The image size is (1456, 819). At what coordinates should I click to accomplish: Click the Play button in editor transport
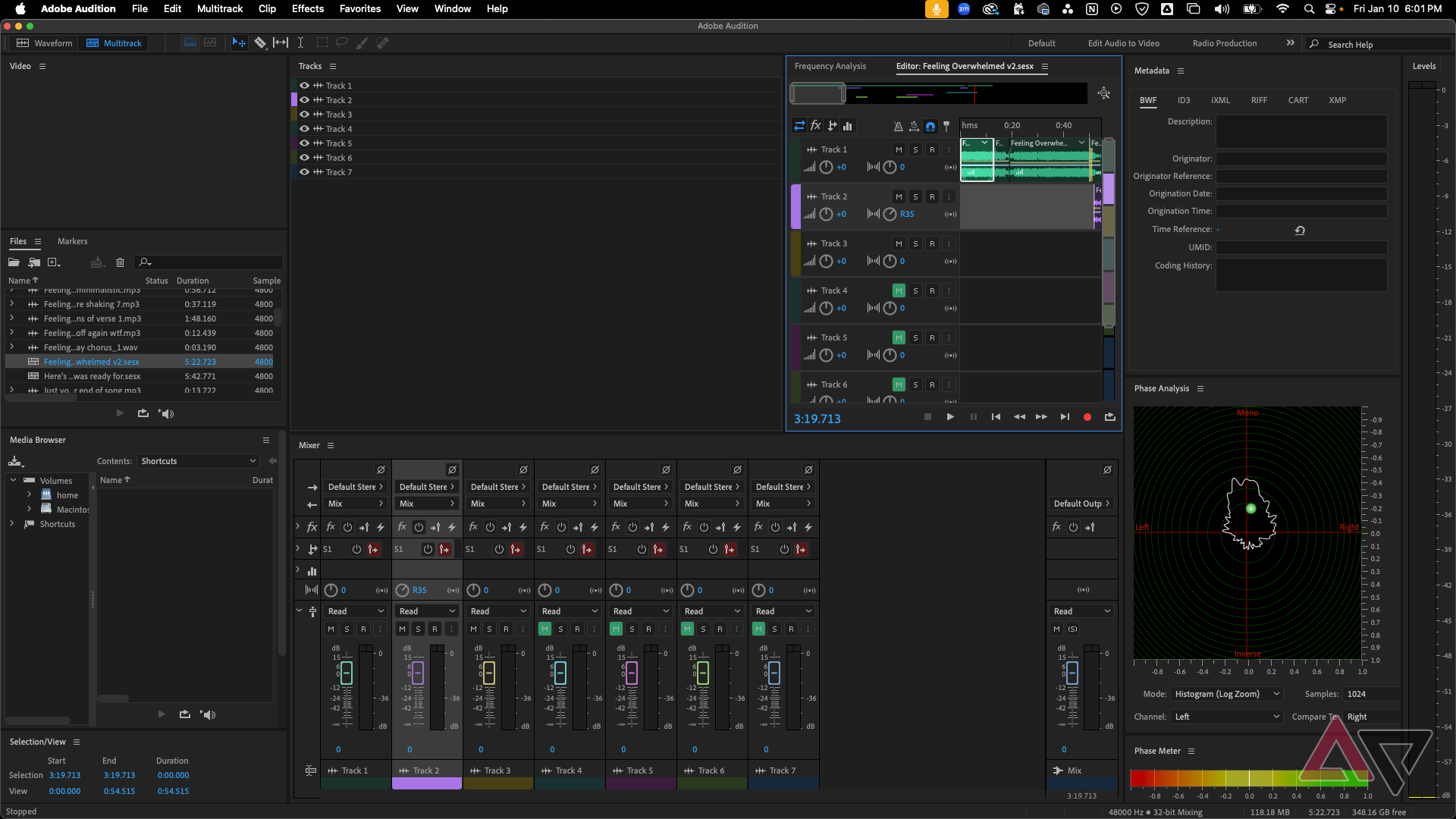950,417
